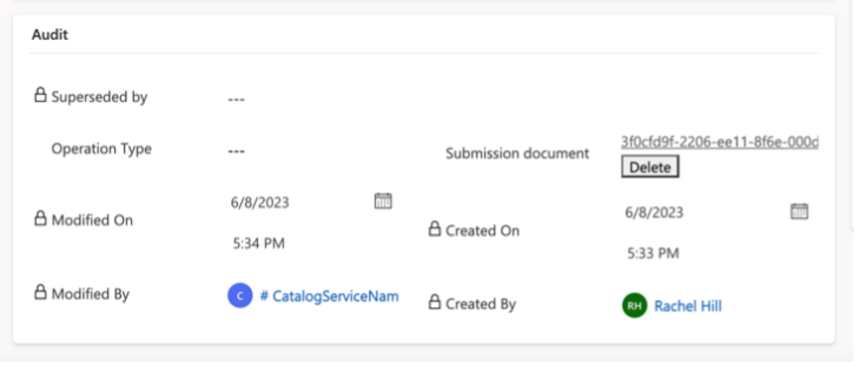Click the lock icon beside Modified On
Viewport: 858px width, 366px height.
click(40, 219)
